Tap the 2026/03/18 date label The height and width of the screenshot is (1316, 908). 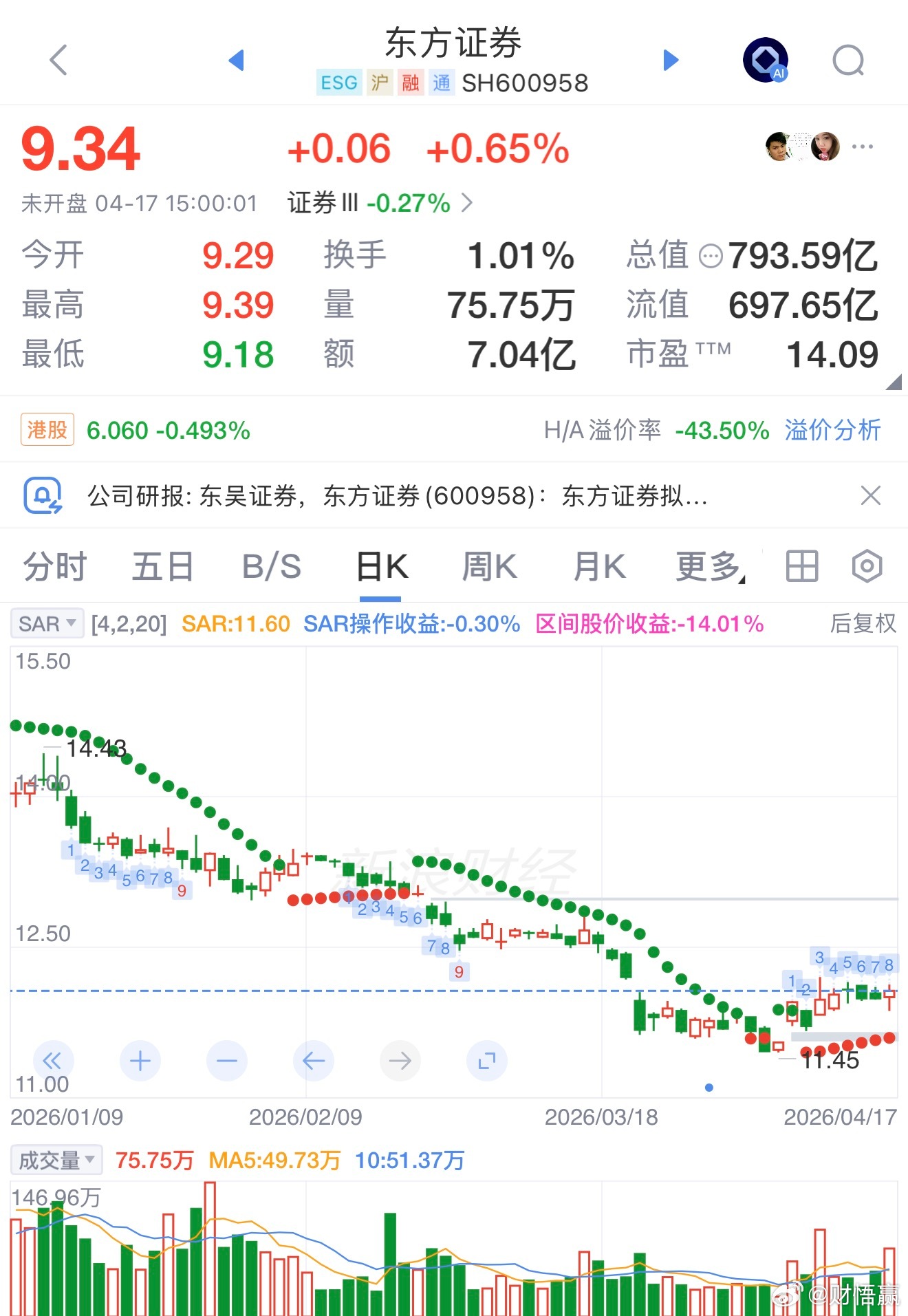[601, 1117]
